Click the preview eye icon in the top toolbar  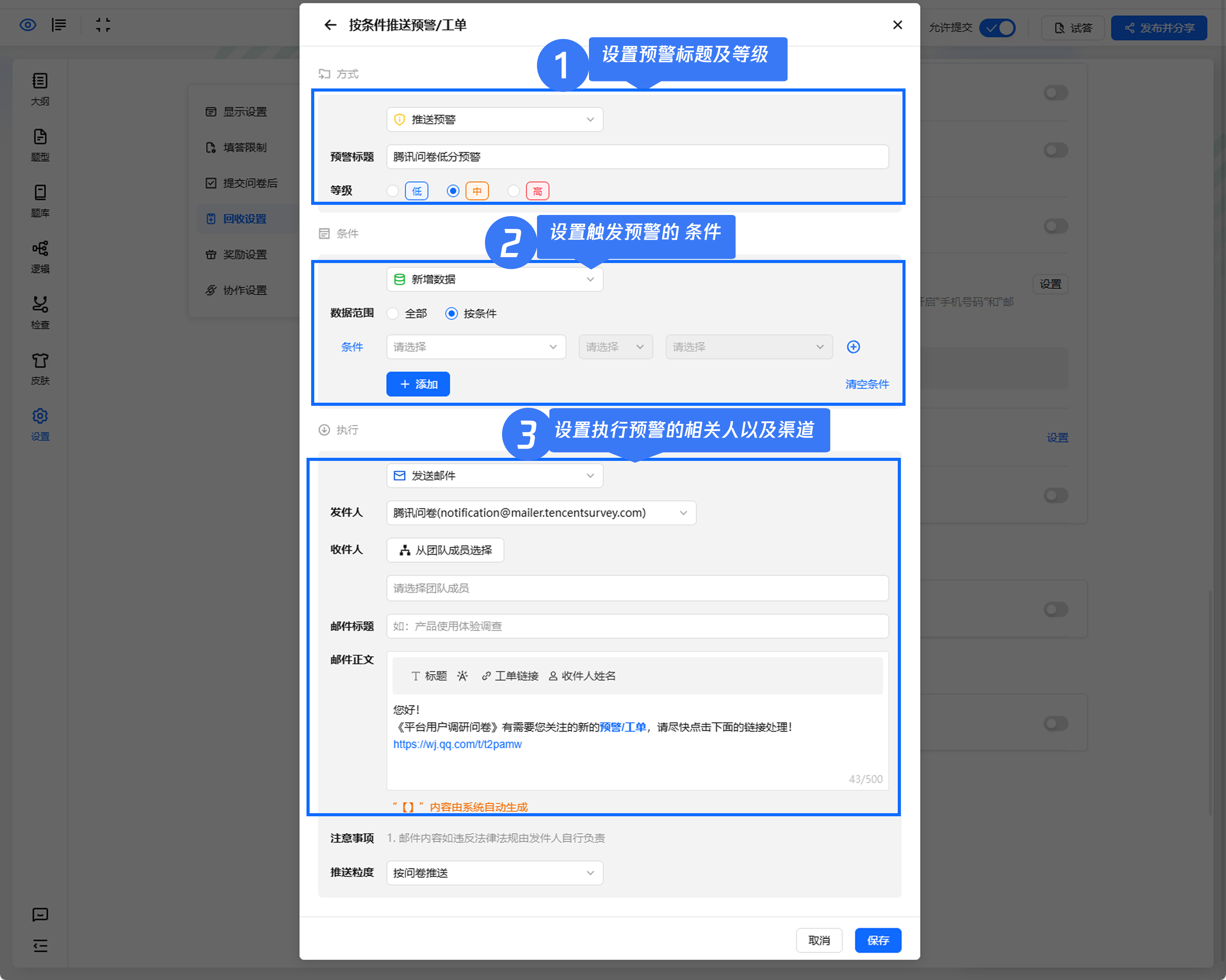(28, 25)
